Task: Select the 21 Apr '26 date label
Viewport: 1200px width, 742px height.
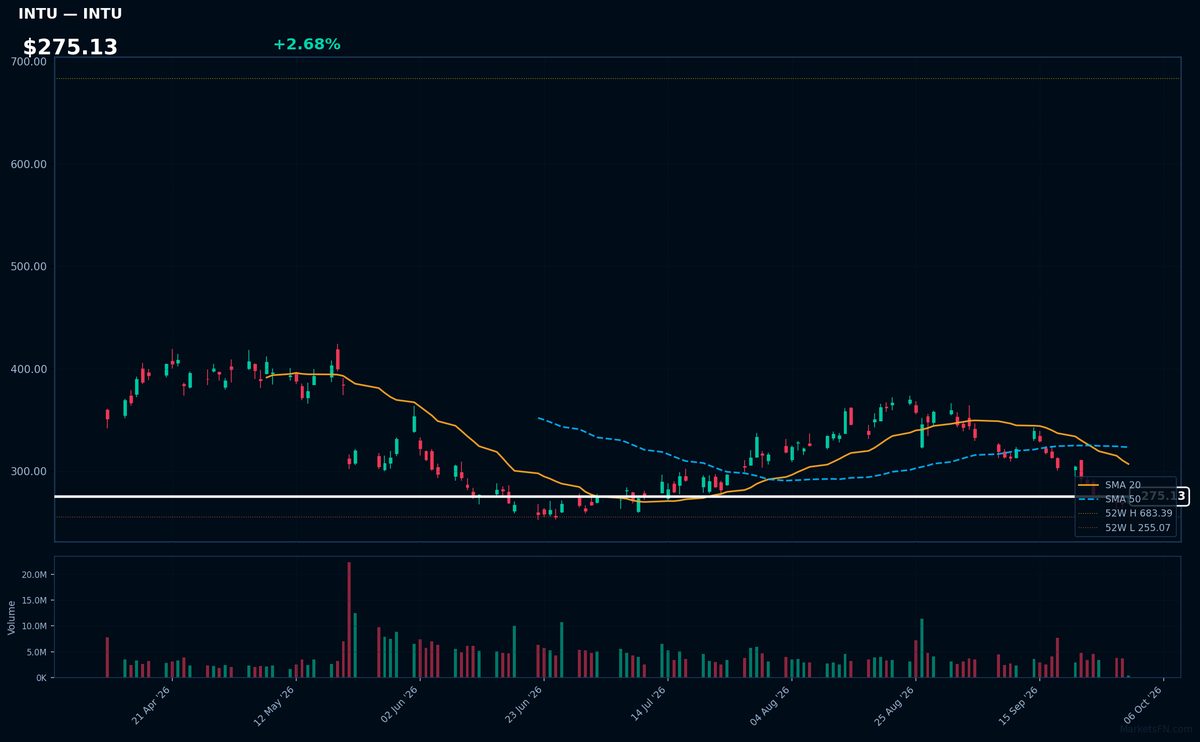Action: 152,705
